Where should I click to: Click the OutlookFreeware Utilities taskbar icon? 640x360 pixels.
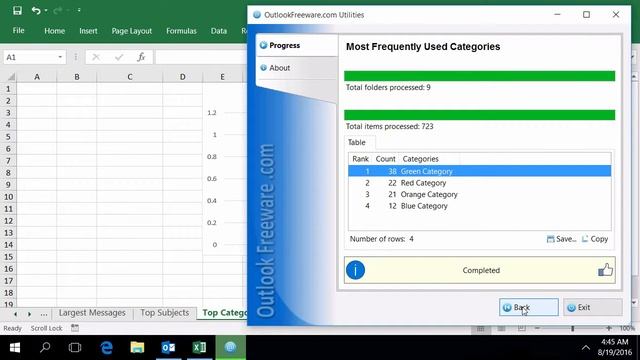[230, 347]
